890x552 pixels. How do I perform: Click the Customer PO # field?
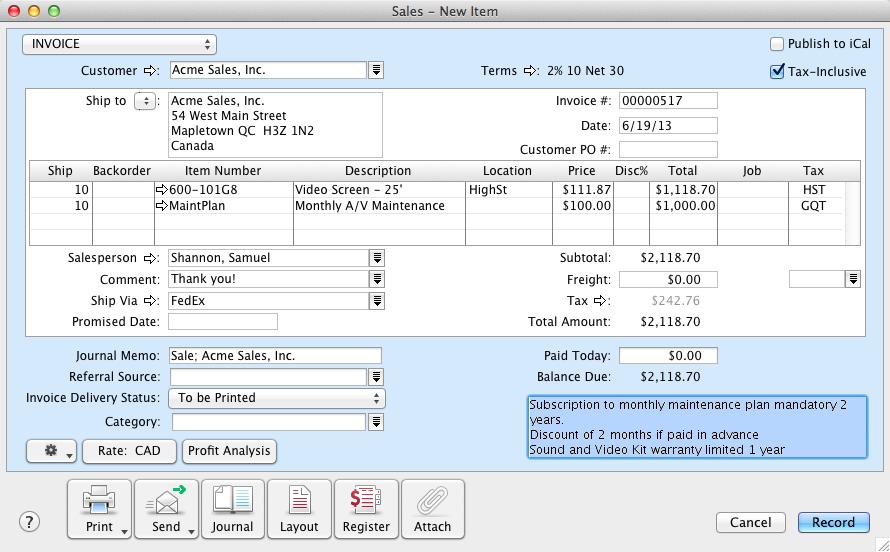[668, 150]
